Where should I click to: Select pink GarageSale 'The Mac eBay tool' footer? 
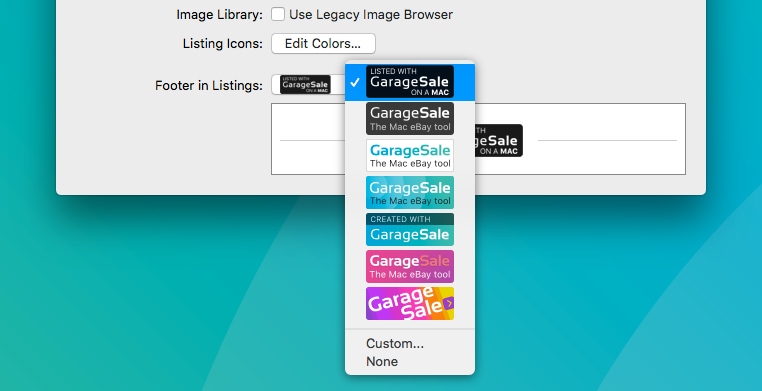pos(410,266)
